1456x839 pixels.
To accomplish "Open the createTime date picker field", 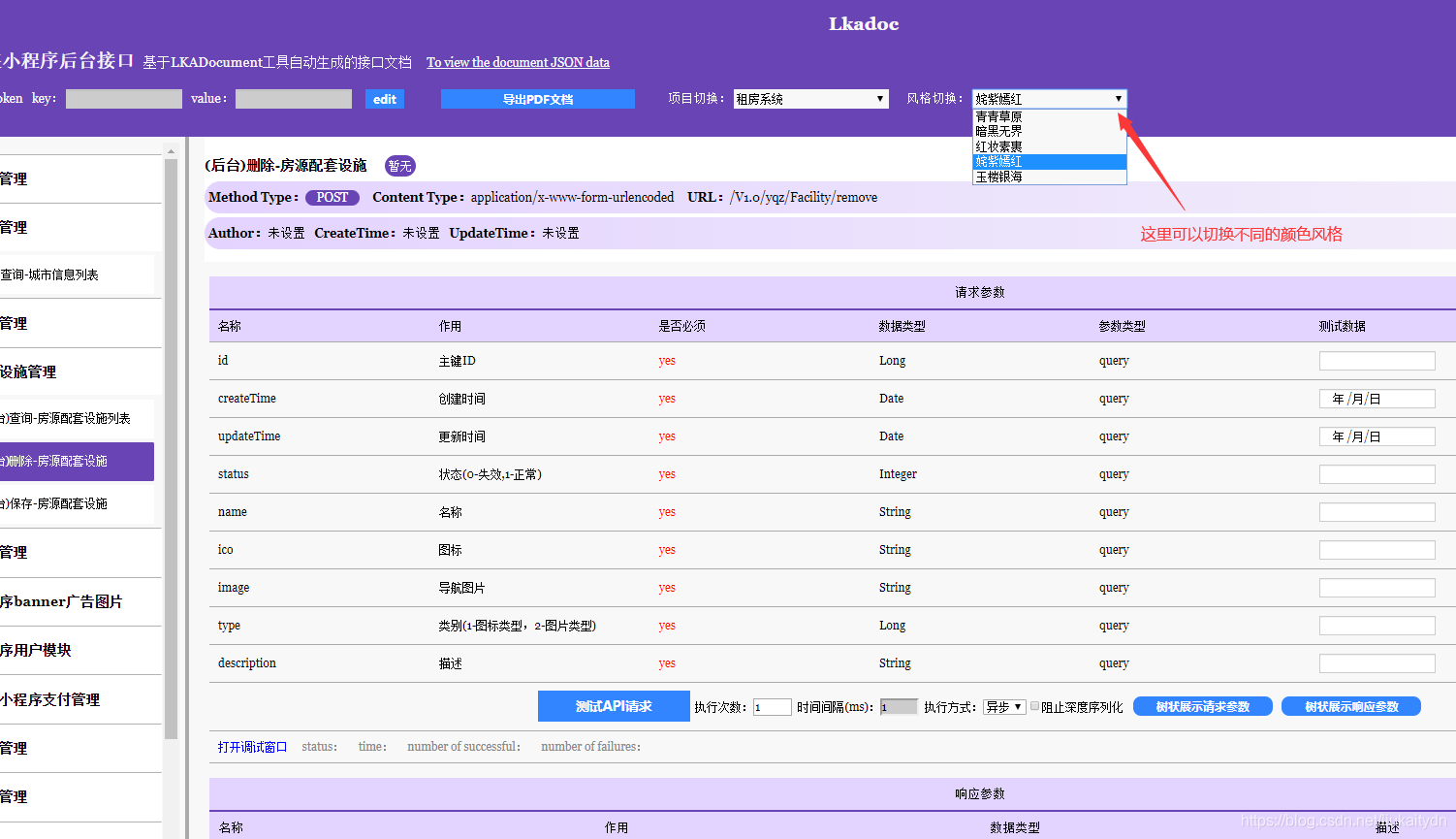I will (x=1377, y=399).
